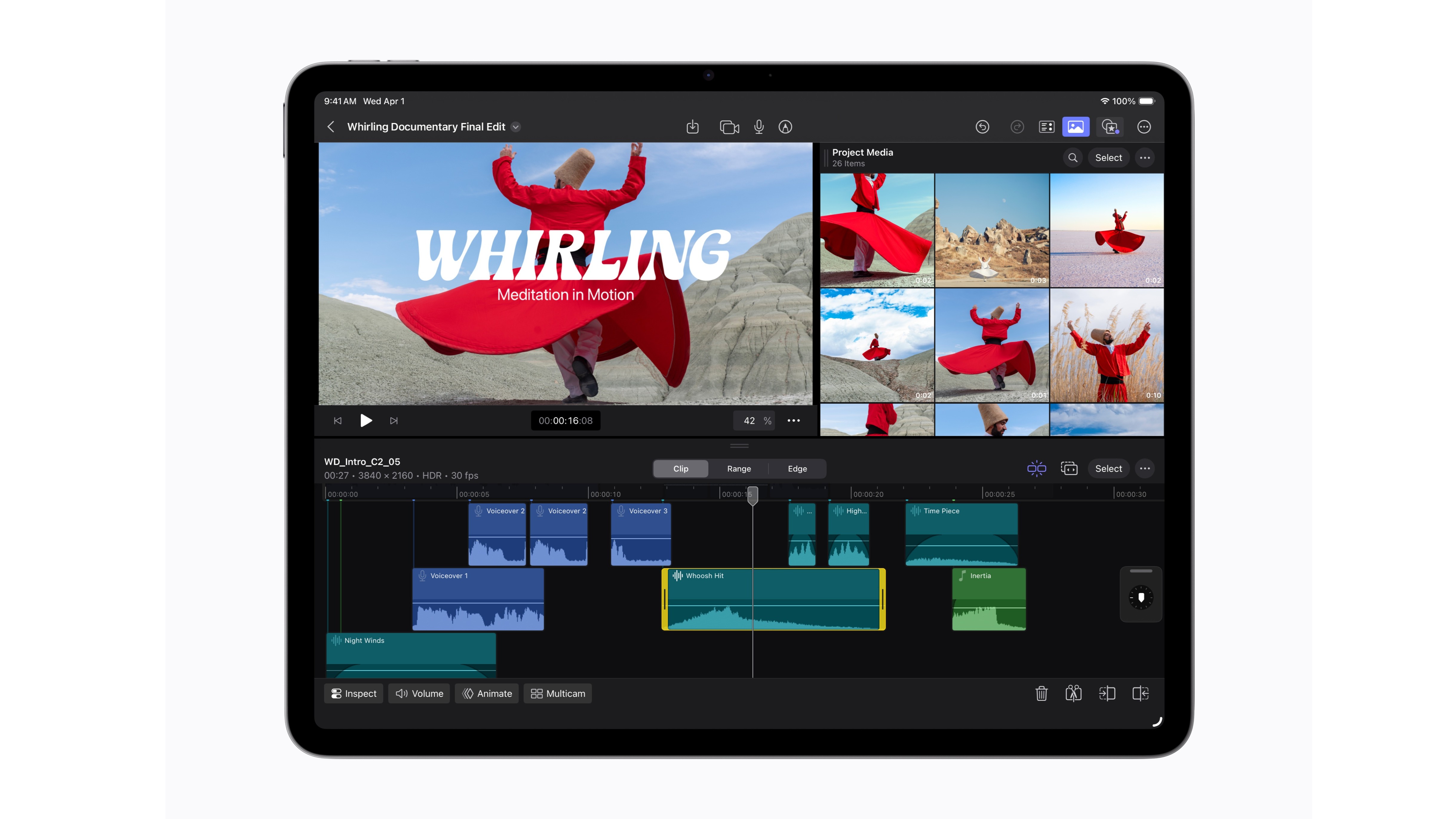Open viewer options ellipsis menu
Screen dimensions: 1456x819
[x=794, y=420]
